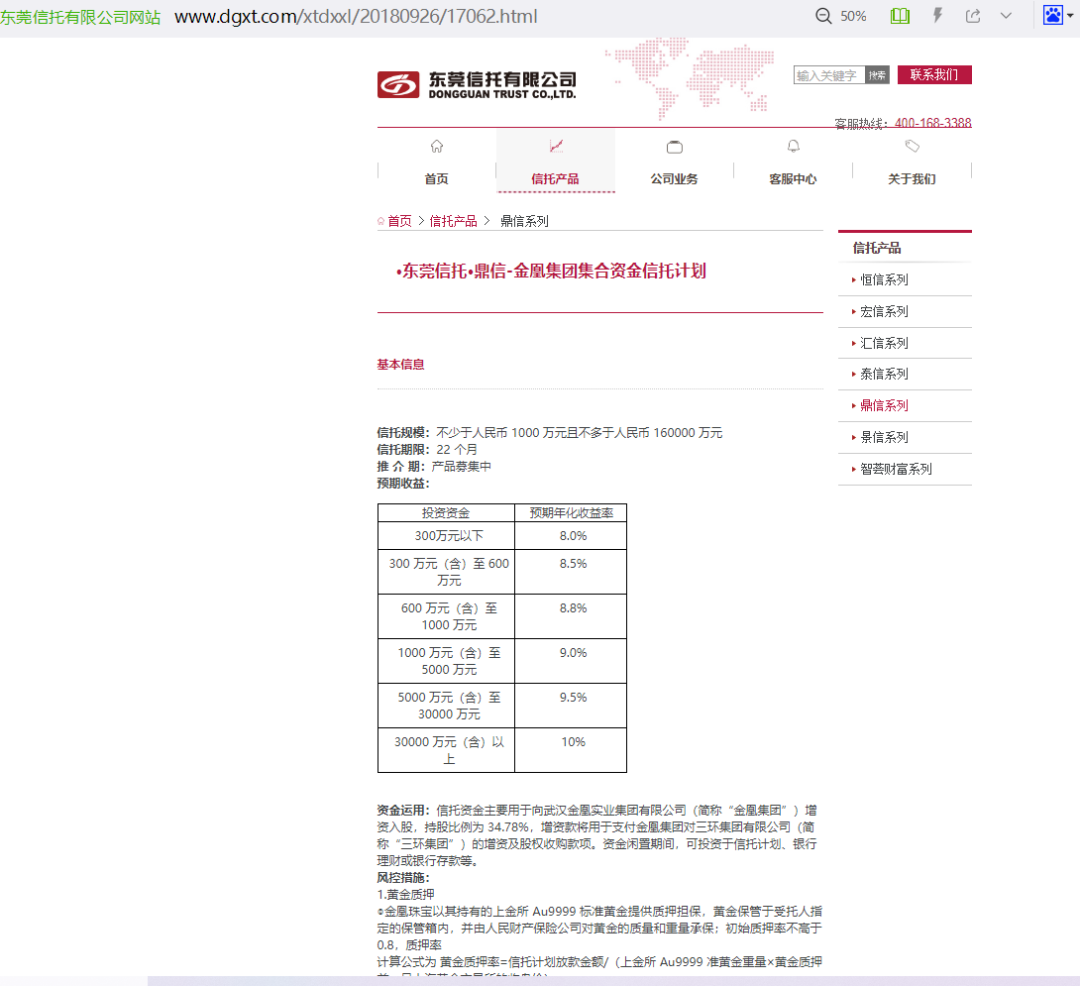Click the 联系我们 contact button
Image resolution: width=1080 pixels, height=986 pixels.
coord(934,74)
